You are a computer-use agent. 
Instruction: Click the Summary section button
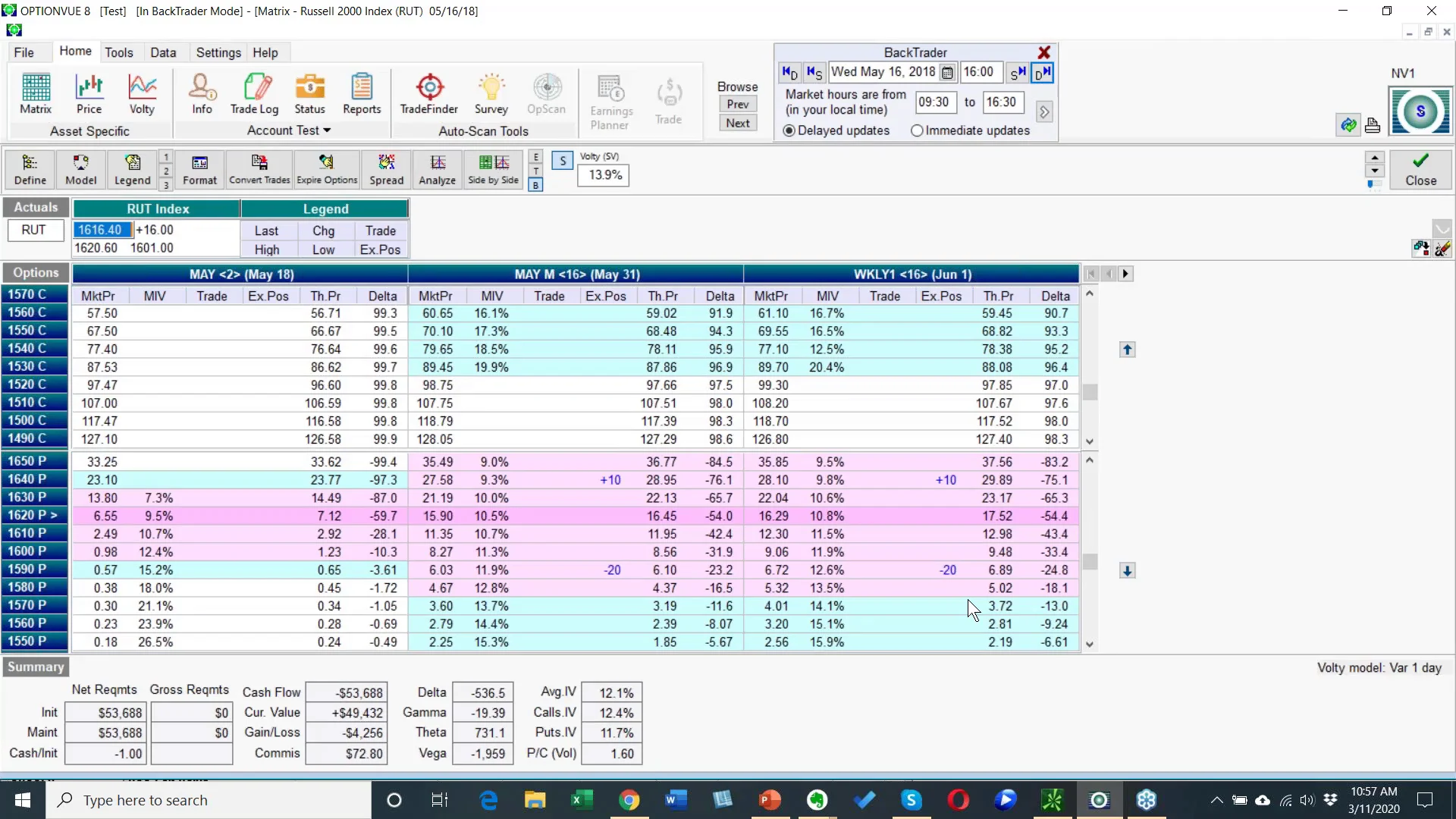pyautogui.click(x=36, y=667)
